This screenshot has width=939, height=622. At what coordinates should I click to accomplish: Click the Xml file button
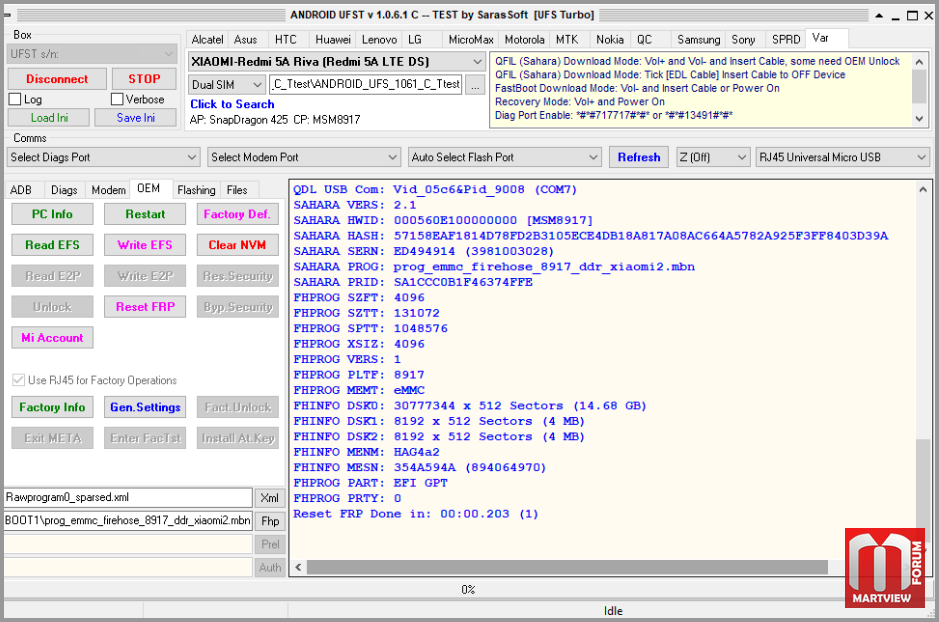click(x=269, y=498)
